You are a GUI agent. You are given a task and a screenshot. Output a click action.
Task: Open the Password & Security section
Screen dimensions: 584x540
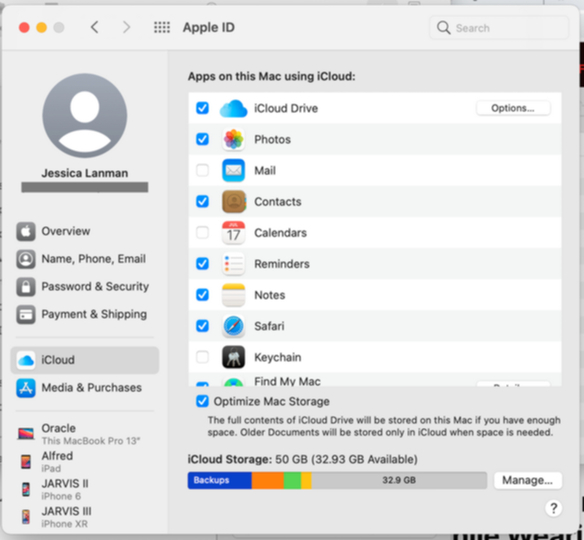click(x=83, y=286)
